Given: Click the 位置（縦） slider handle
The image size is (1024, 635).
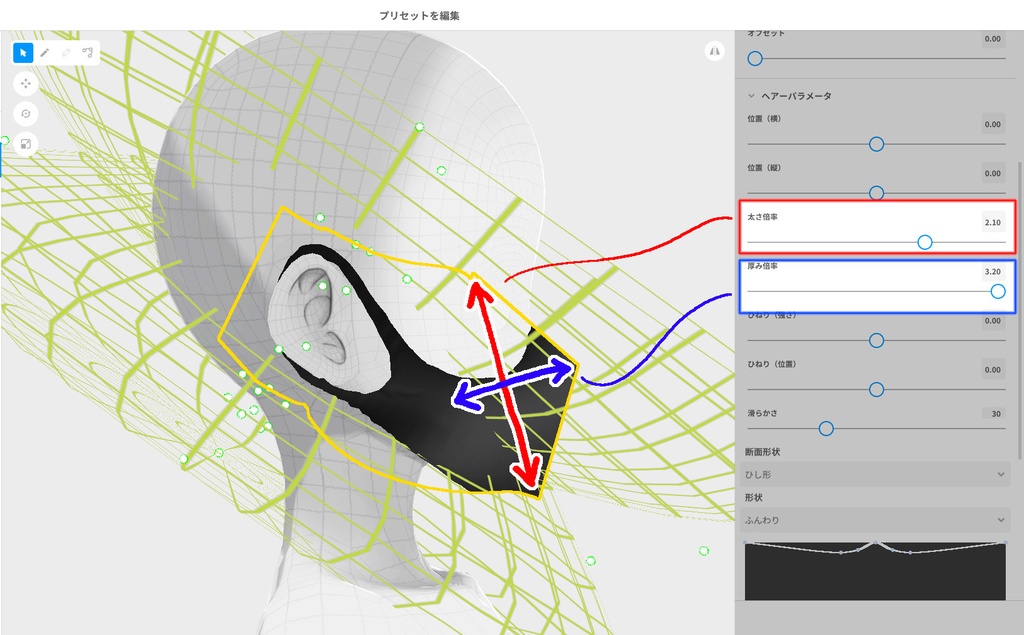Looking at the screenshot, I should 876,193.
